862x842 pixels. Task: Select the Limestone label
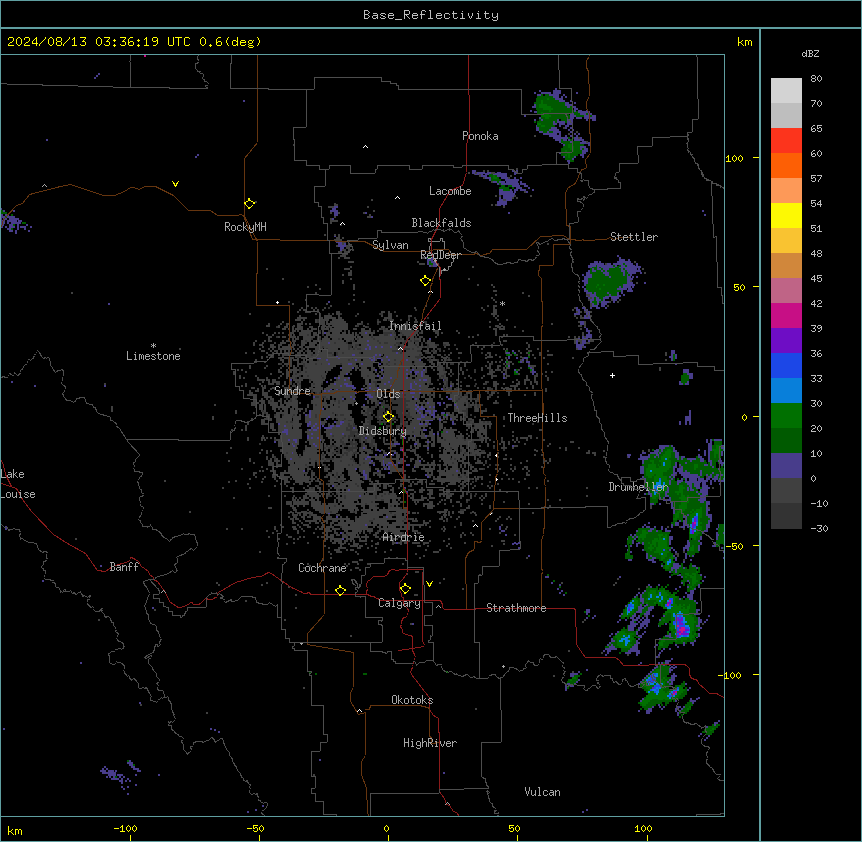(x=153, y=356)
